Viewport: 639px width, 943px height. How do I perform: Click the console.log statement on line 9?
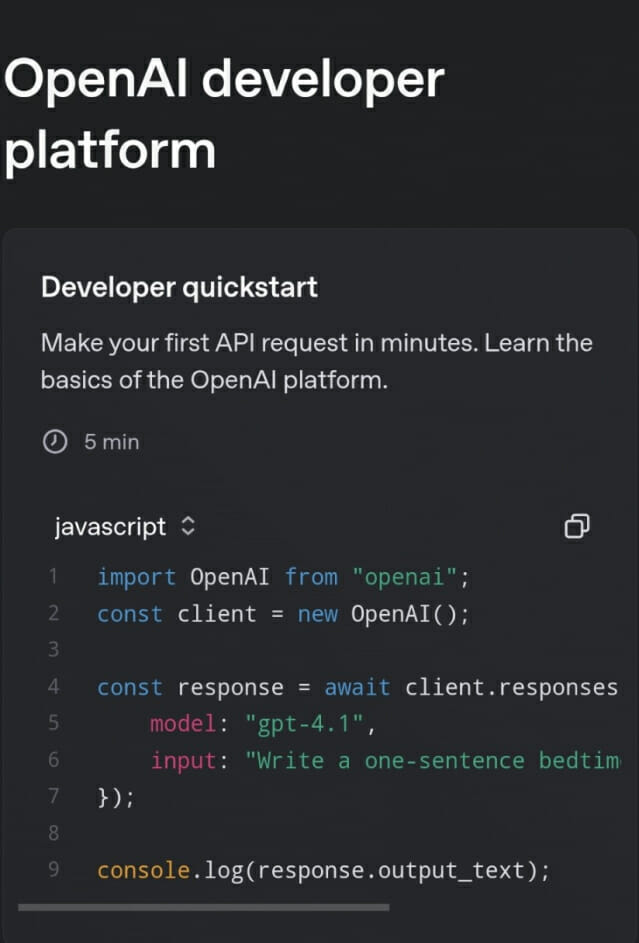[323, 871]
